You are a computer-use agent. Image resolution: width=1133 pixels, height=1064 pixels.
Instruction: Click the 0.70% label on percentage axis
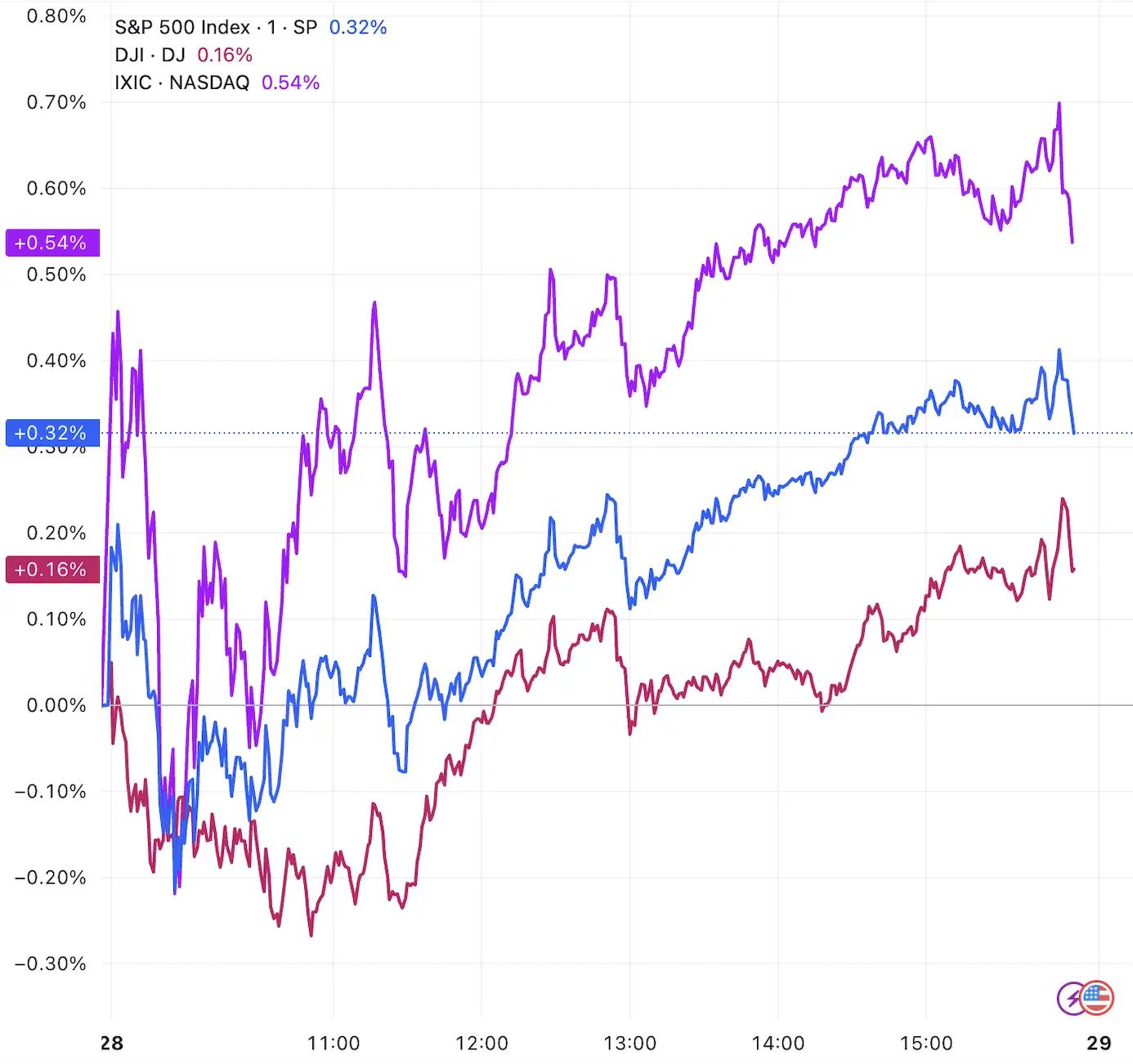coord(56,102)
